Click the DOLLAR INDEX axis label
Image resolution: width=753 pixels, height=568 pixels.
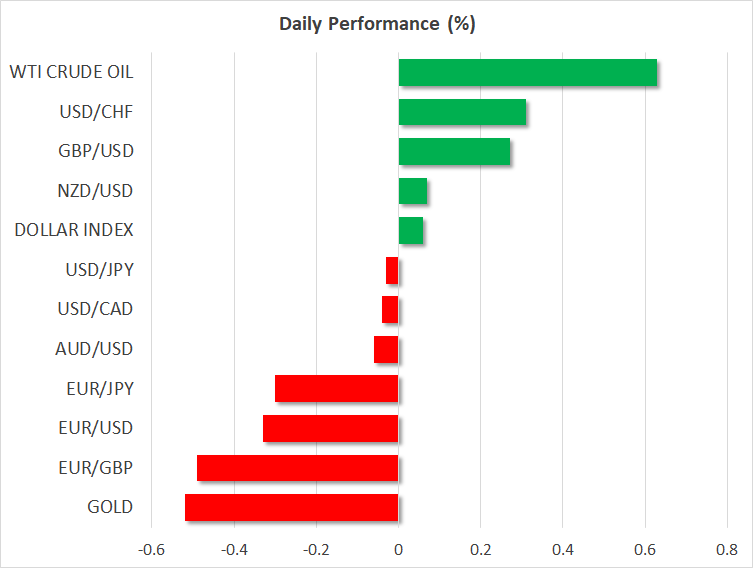73,230
